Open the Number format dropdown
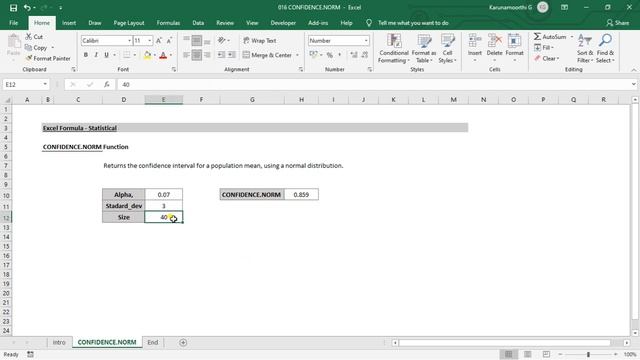The image size is (640, 360). pos(366,40)
